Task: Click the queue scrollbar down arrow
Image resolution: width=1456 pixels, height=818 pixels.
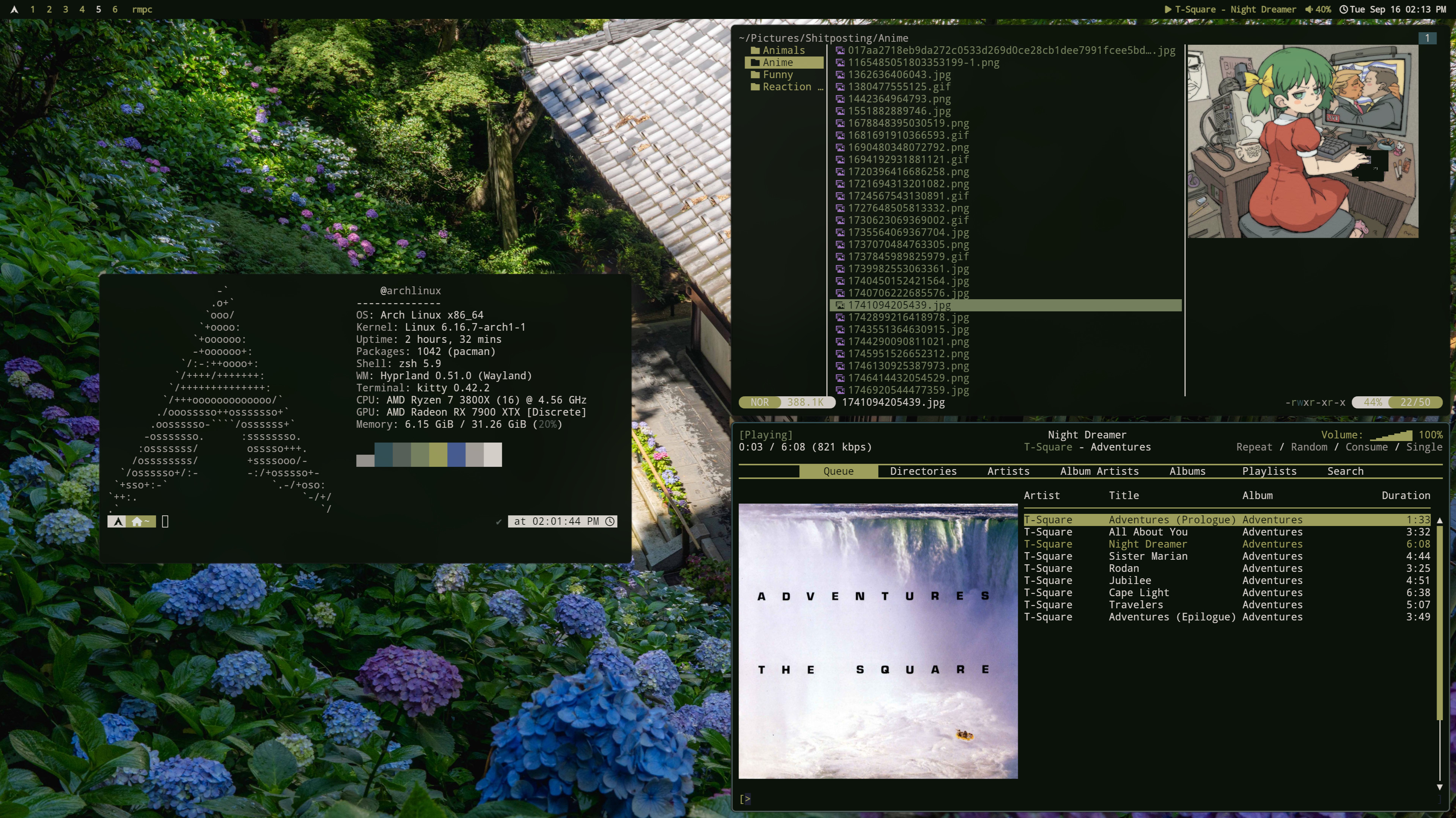Action: (1439, 787)
